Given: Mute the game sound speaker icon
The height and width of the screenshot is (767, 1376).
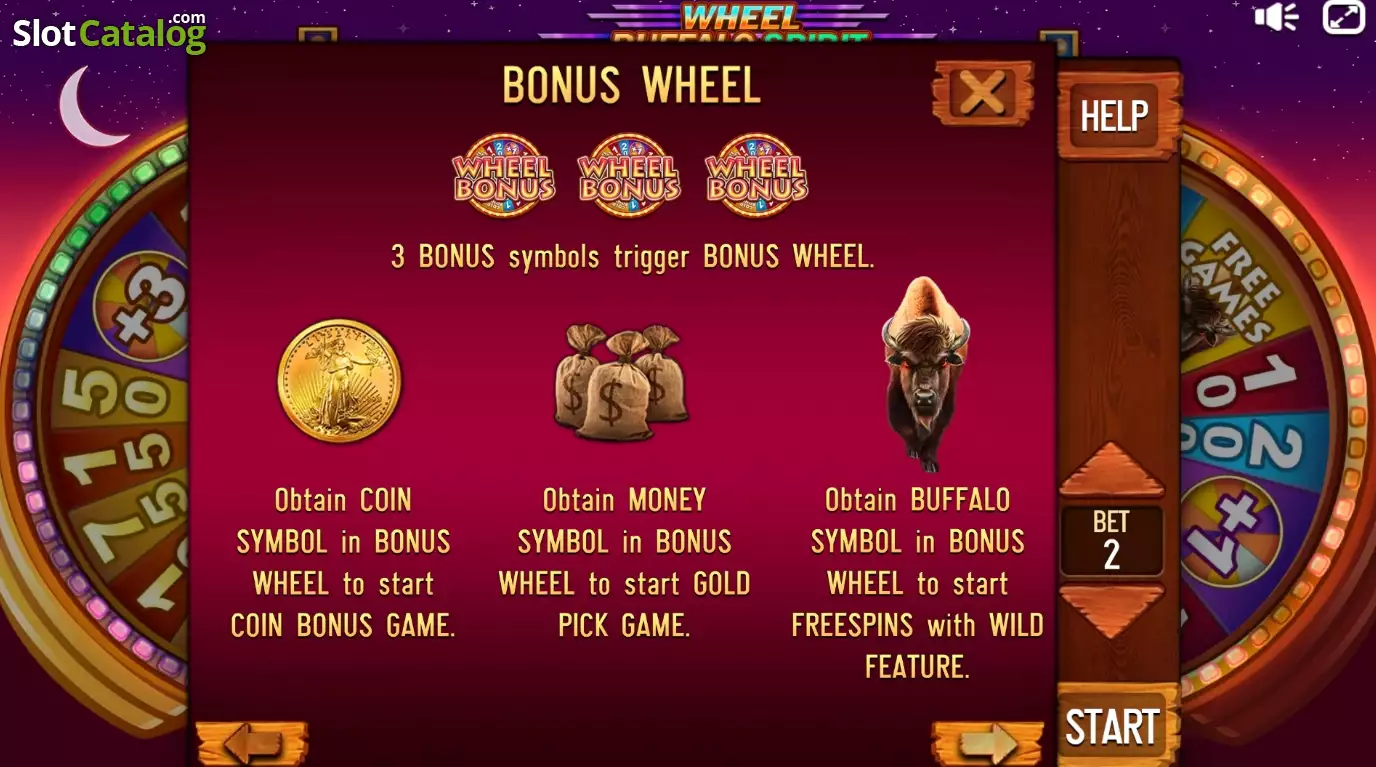Looking at the screenshot, I should pos(1276,17).
